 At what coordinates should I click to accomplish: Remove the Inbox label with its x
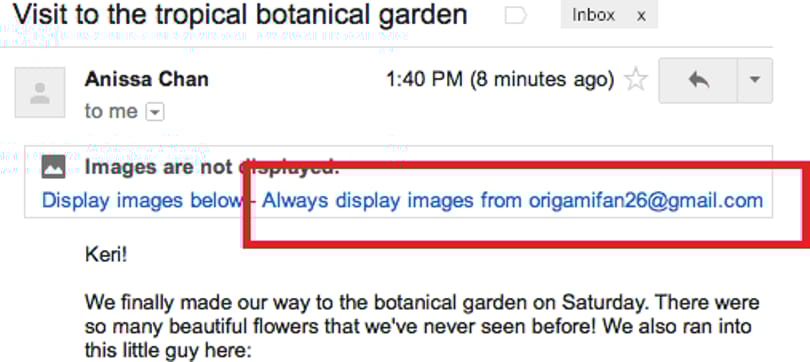click(x=641, y=16)
